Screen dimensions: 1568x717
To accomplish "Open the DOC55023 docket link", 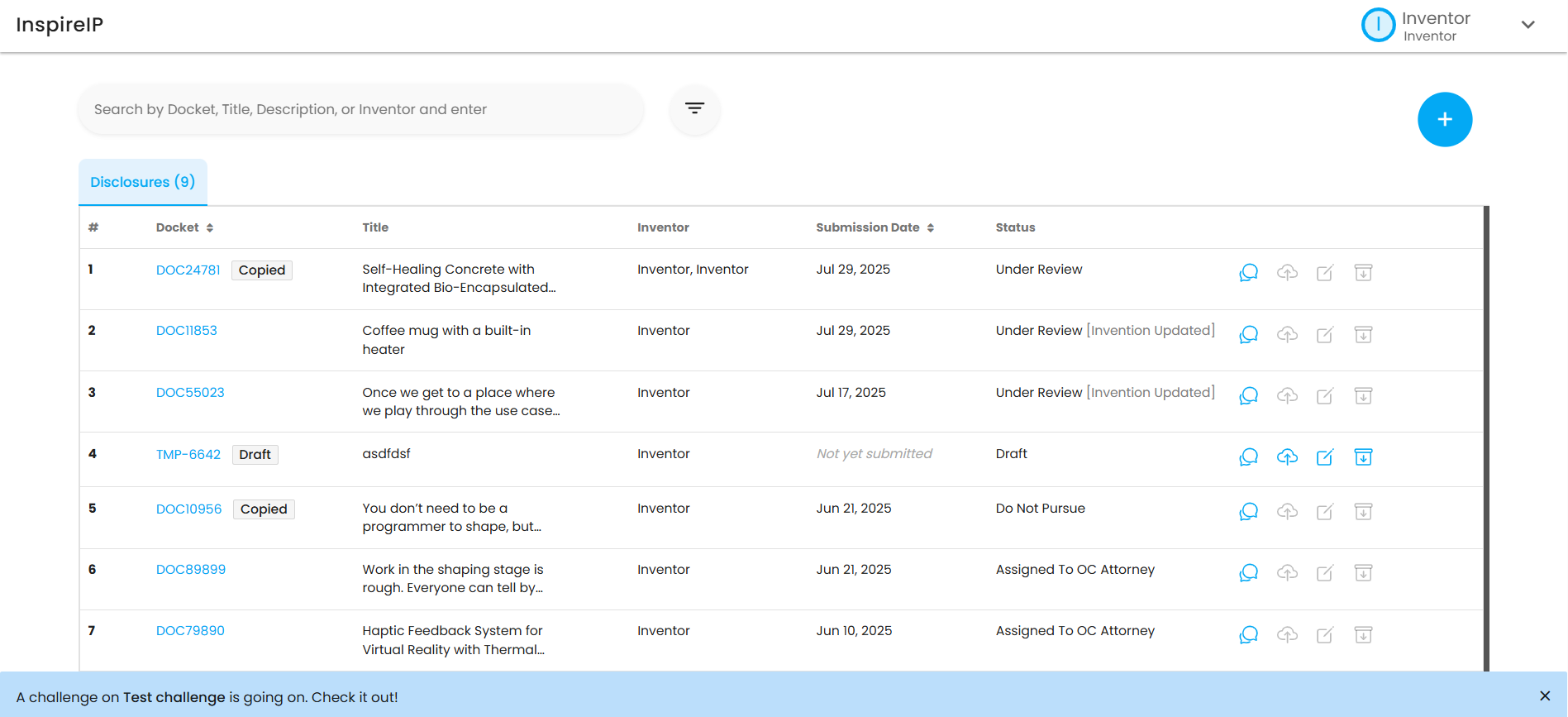I will [x=190, y=393].
